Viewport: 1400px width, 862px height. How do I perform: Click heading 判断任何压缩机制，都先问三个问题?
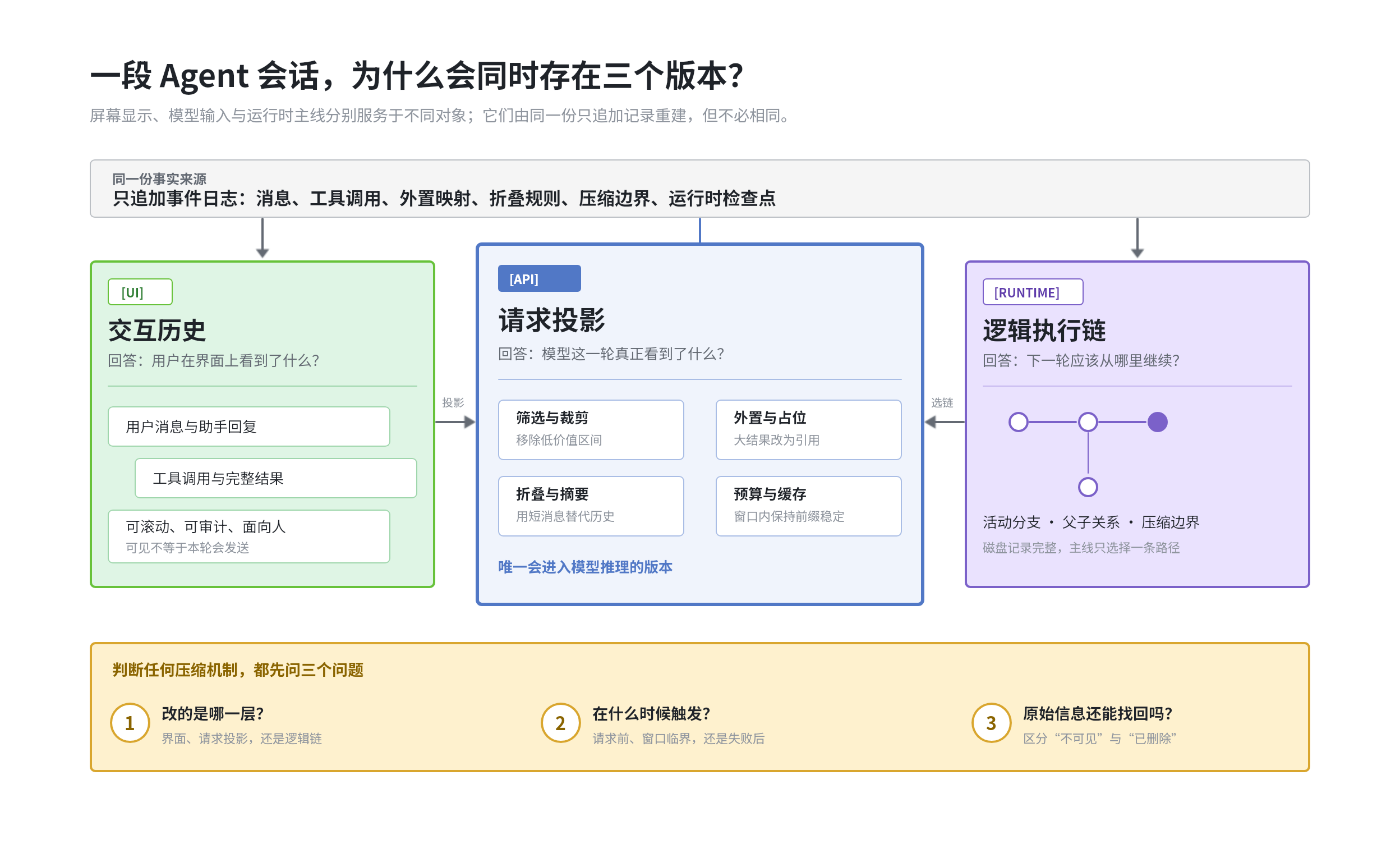click(x=238, y=670)
